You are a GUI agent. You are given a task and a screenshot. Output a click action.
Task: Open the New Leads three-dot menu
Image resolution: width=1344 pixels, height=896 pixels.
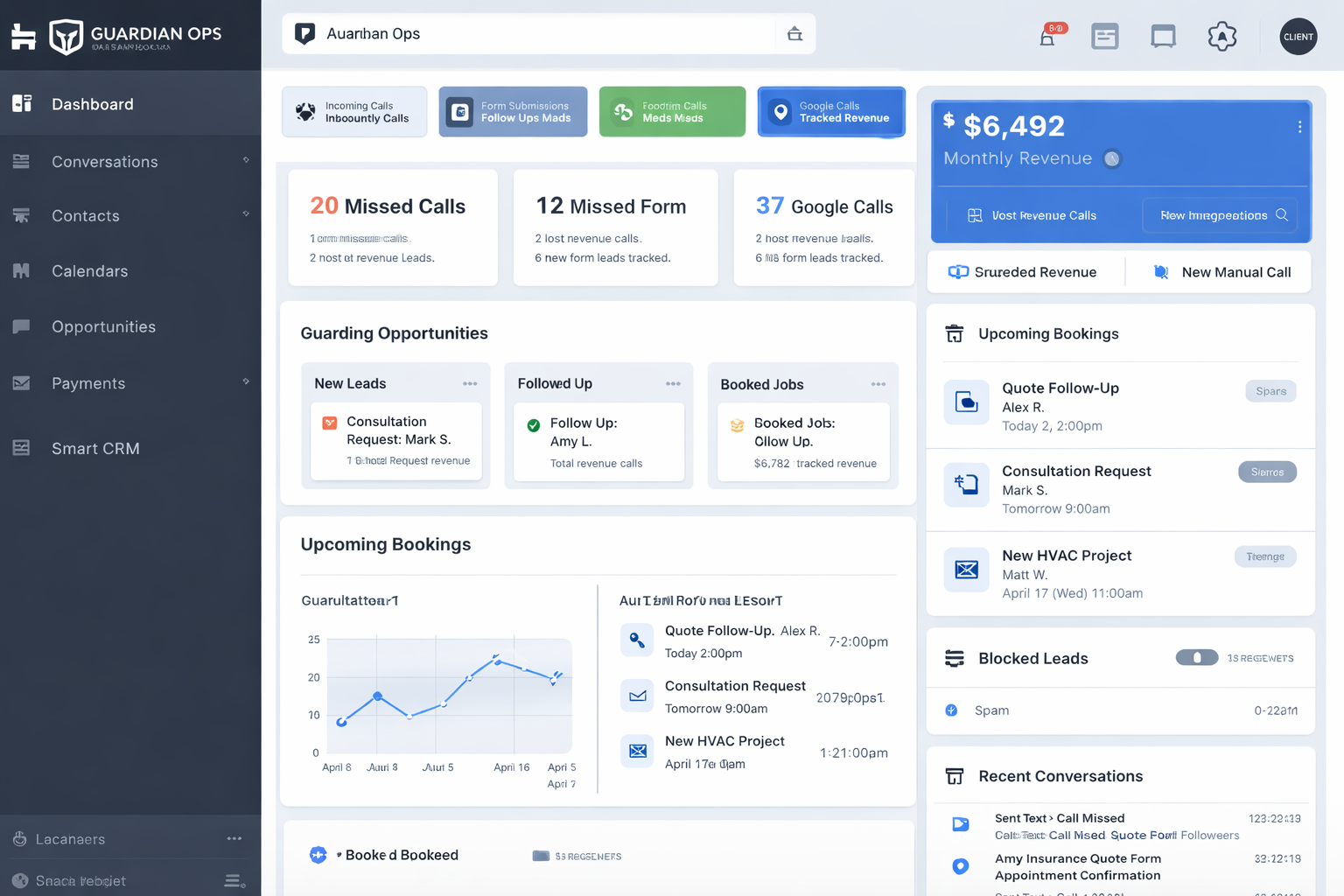click(x=470, y=383)
